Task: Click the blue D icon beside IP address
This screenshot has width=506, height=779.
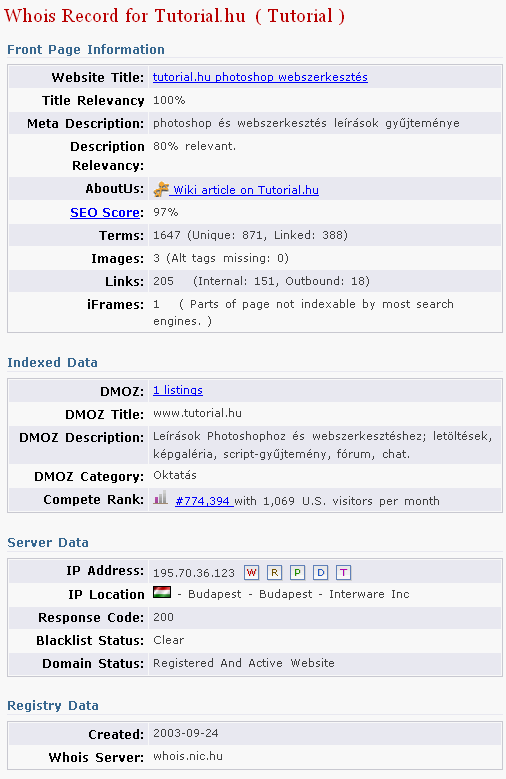Action: [x=321, y=573]
